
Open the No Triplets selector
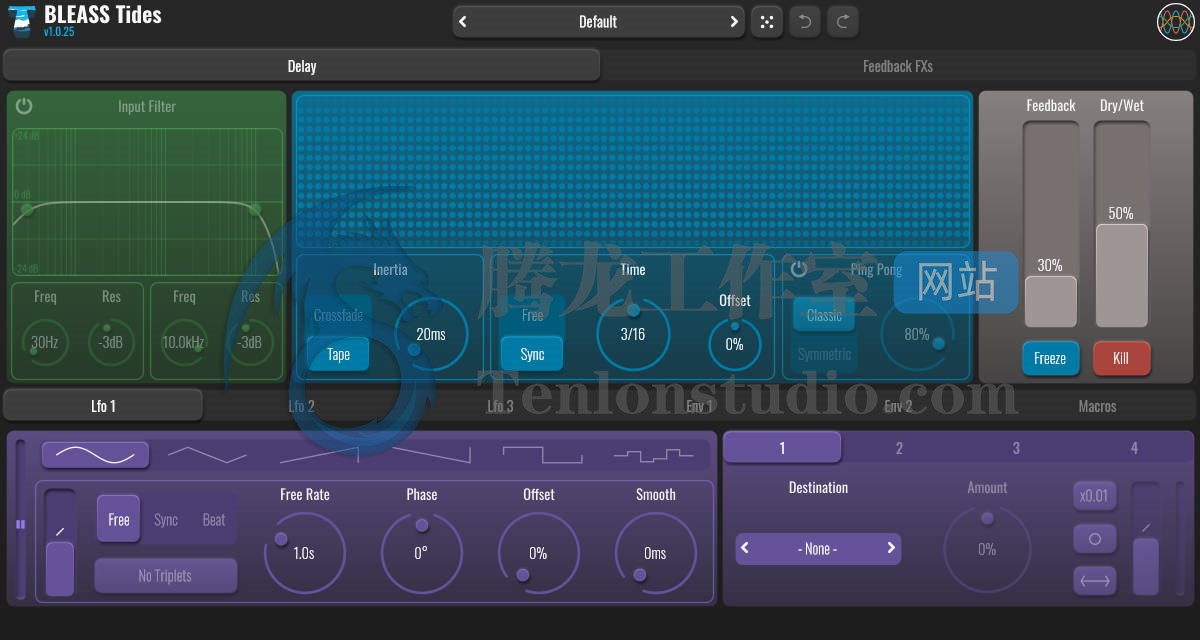click(x=166, y=575)
